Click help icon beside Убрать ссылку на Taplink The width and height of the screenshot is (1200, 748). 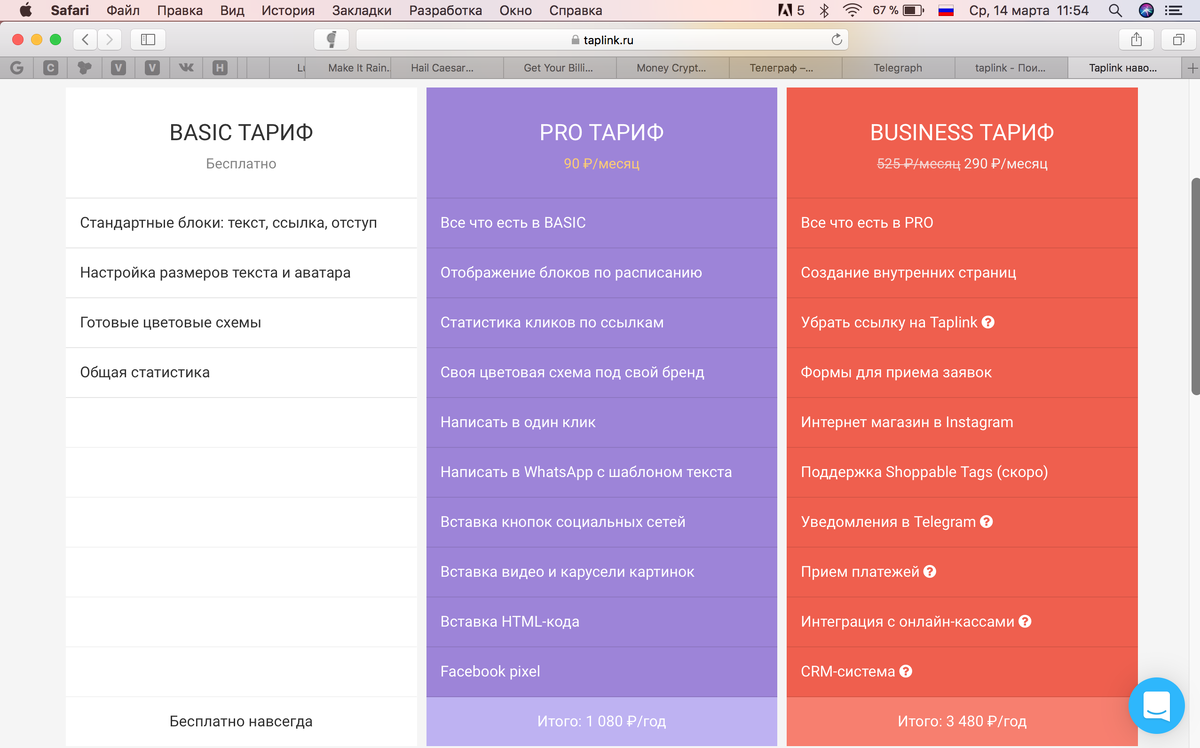(x=988, y=323)
